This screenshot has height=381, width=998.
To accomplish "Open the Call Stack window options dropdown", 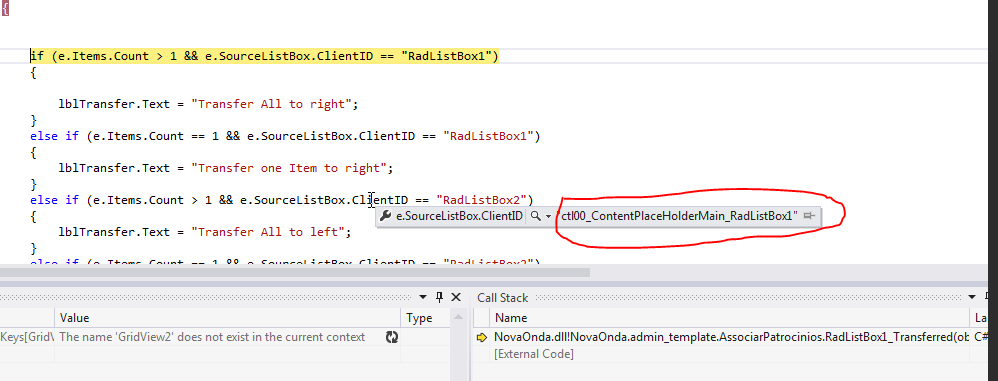I will [x=971, y=297].
